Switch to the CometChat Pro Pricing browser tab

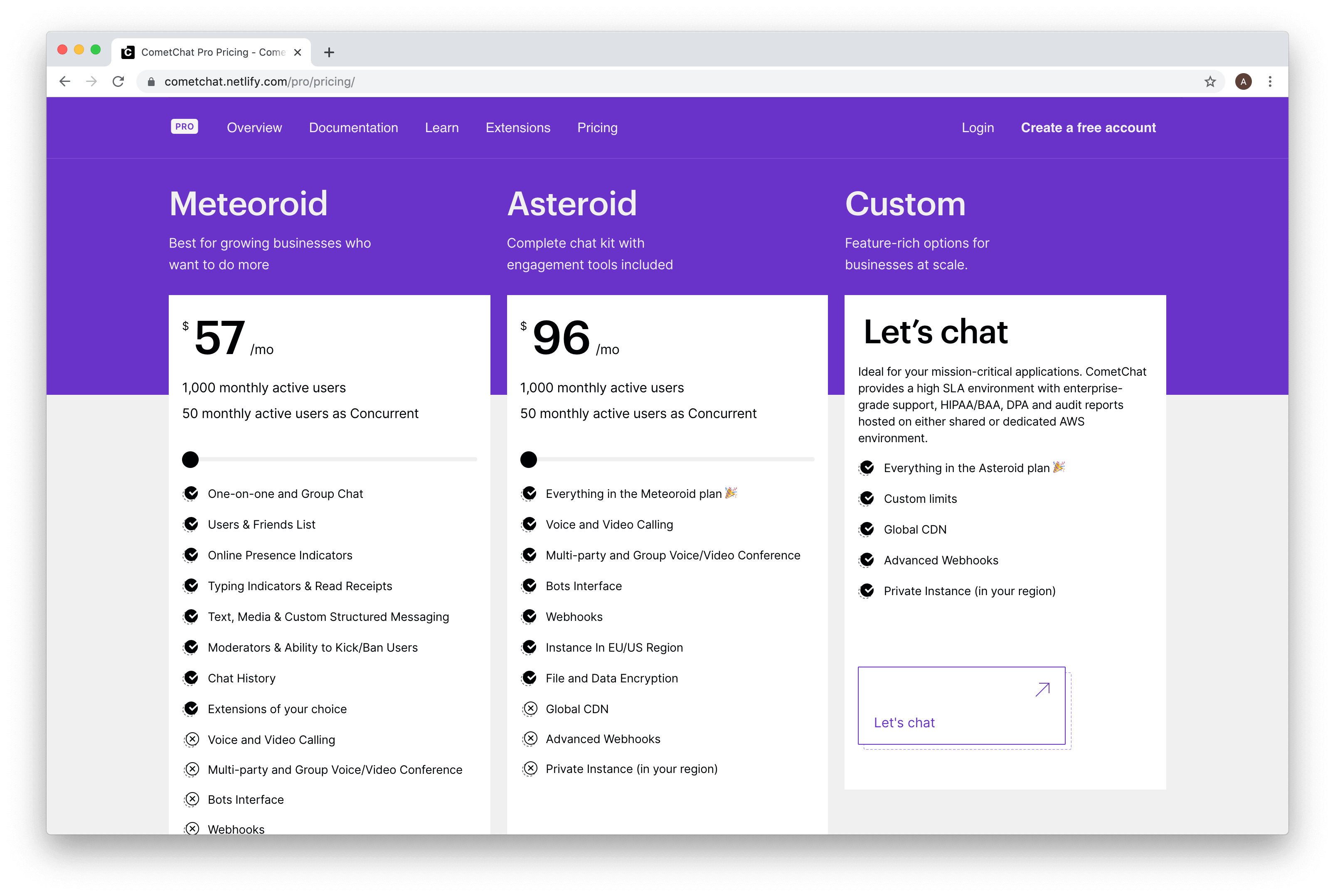[x=212, y=52]
